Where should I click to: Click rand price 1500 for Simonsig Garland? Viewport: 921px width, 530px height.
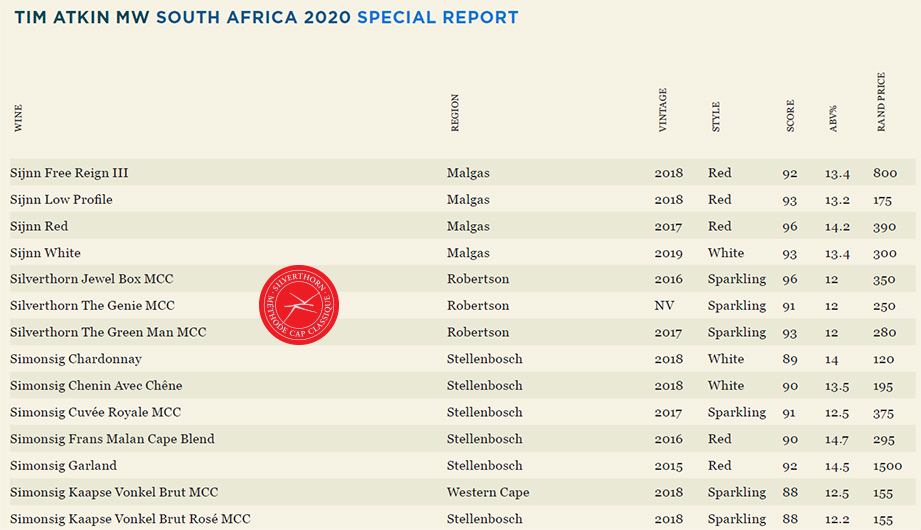(x=887, y=466)
